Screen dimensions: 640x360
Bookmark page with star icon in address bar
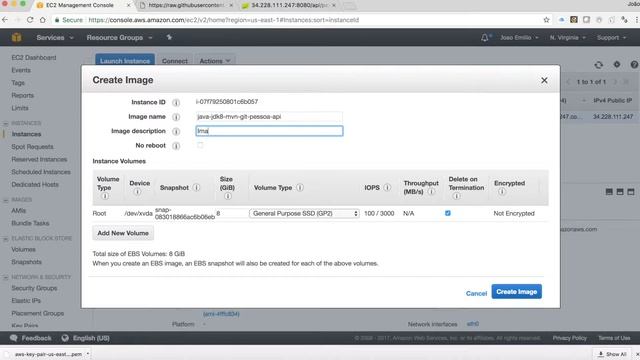(546, 20)
